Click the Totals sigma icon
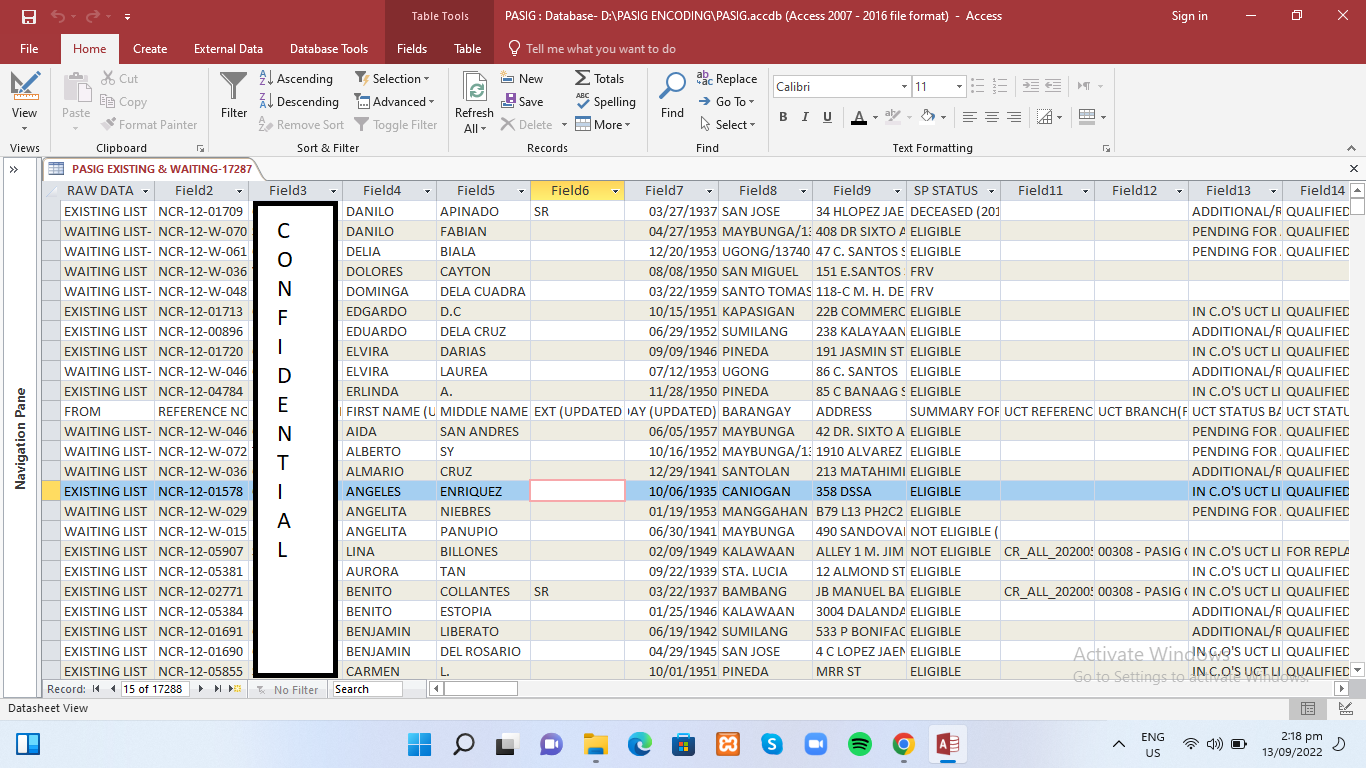Viewport: 1366px width, 768px height. pyautogui.click(x=599, y=79)
